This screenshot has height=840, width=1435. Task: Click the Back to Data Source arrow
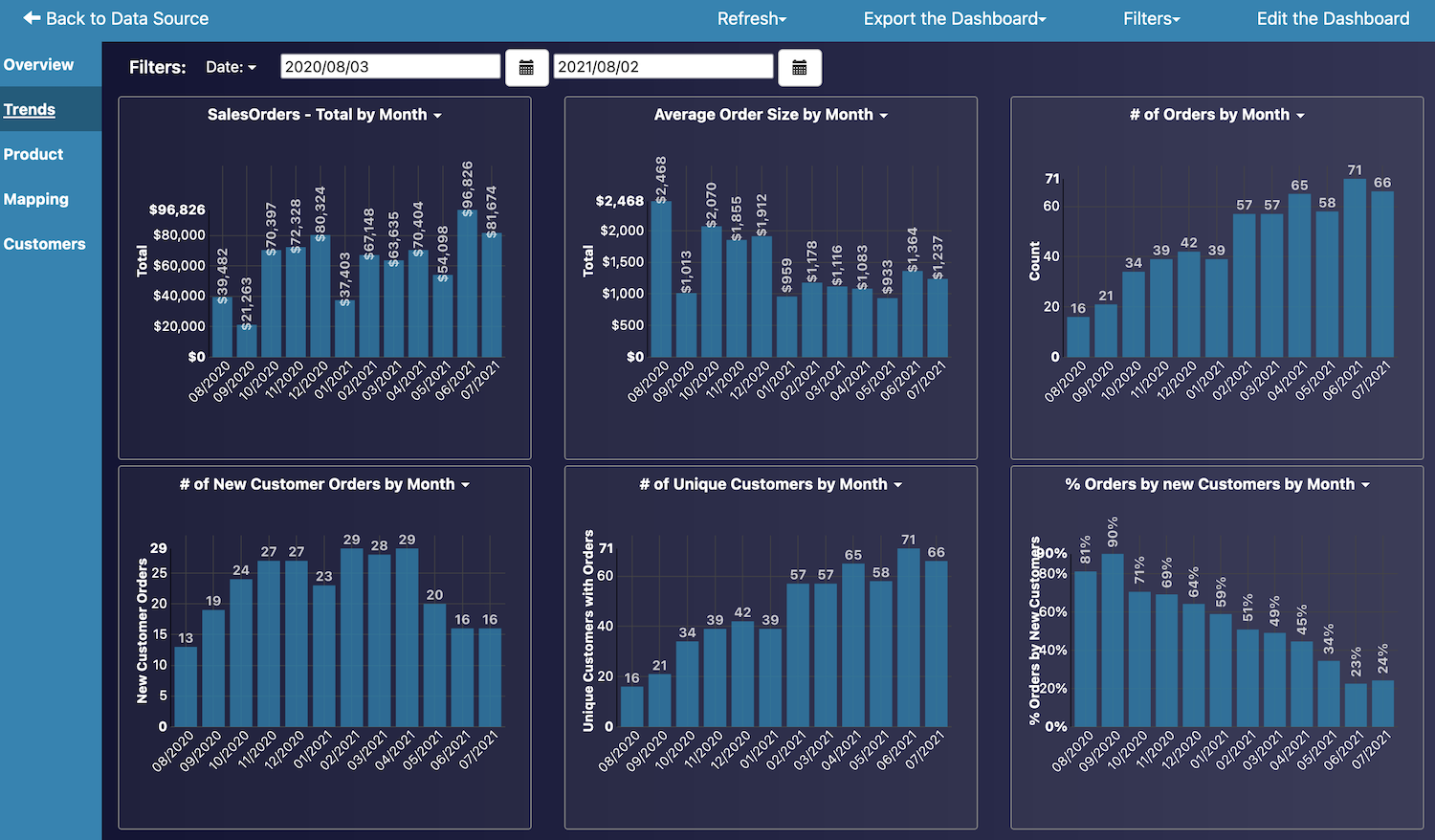[x=33, y=18]
